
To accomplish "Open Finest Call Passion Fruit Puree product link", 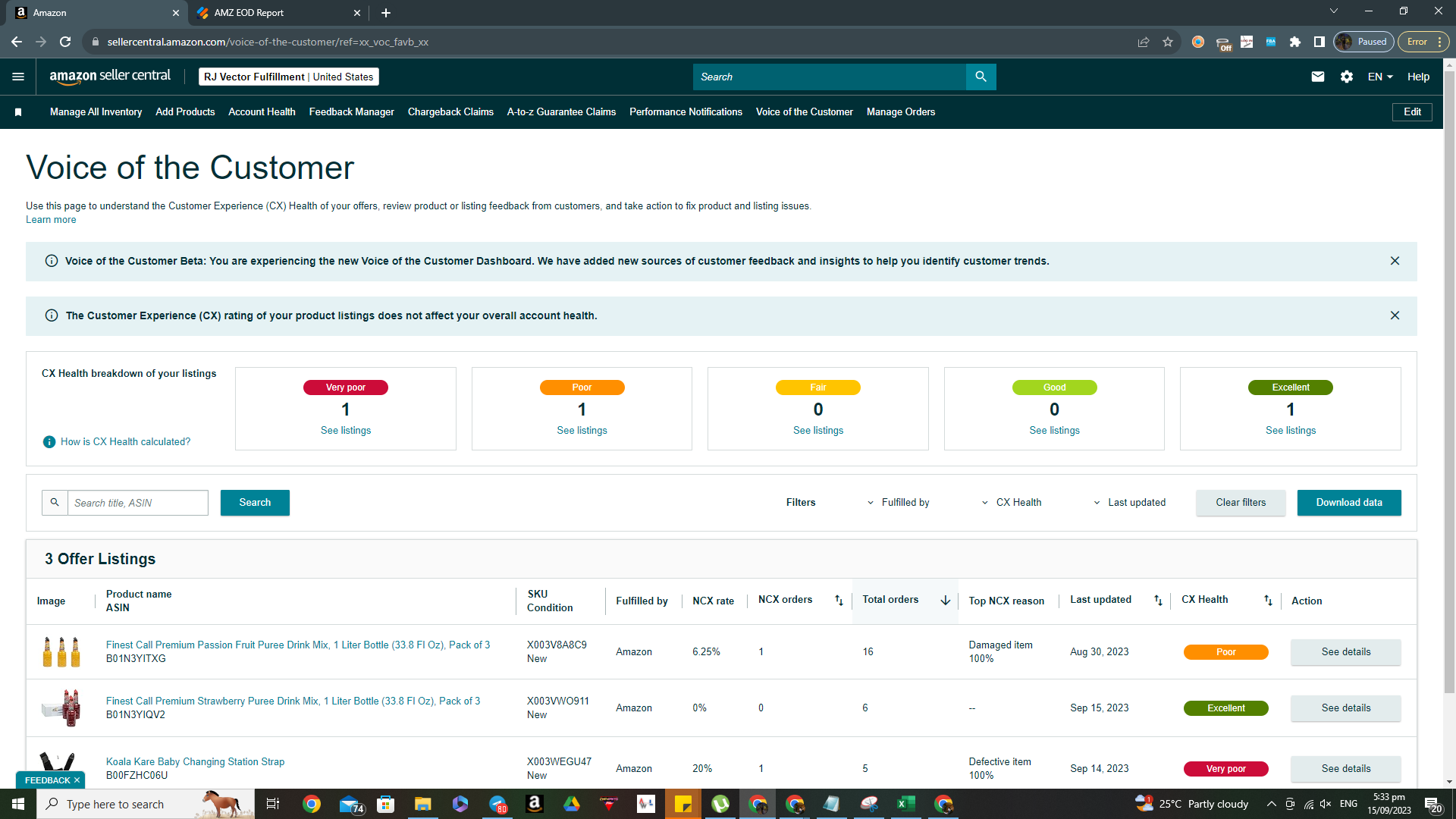I will [x=298, y=645].
